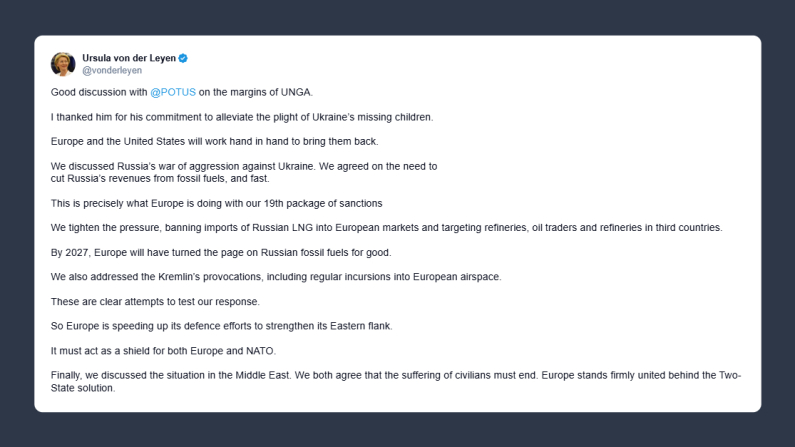Click the blue verified badge
The width and height of the screenshot is (795, 447).
tap(183, 58)
